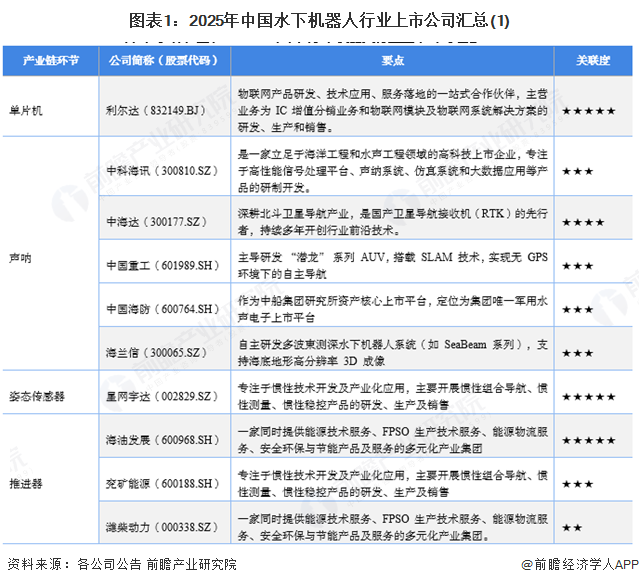The image size is (639, 585).
Task: Click the 中科海讯 description about 海洋工程和水声工程
Action: click(392, 170)
